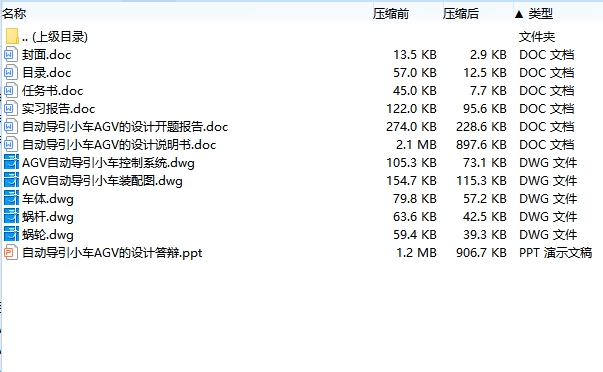Click the 39.3 KB compressed size
Image resolution: width=603 pixels, height=372 pixels.
(485, 235)
